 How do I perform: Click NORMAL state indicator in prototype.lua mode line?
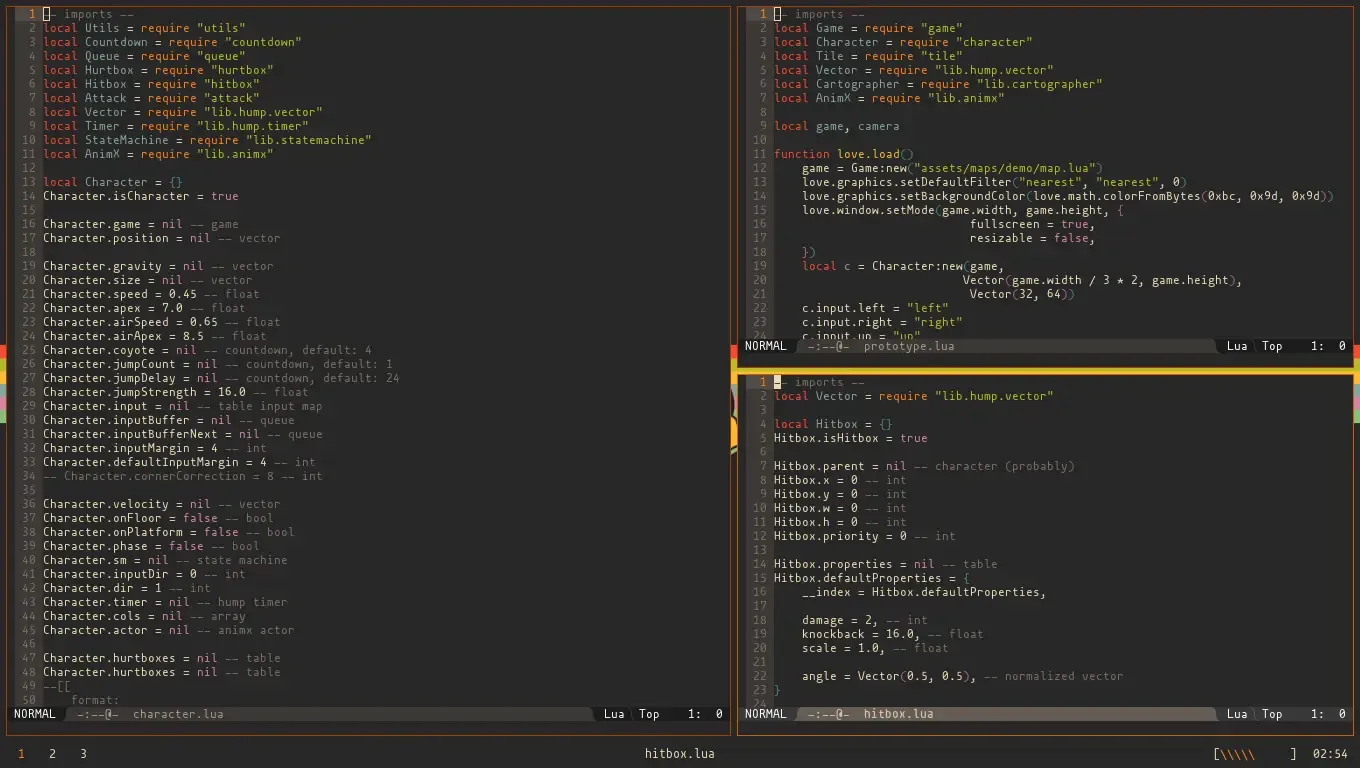coord(766,346)
